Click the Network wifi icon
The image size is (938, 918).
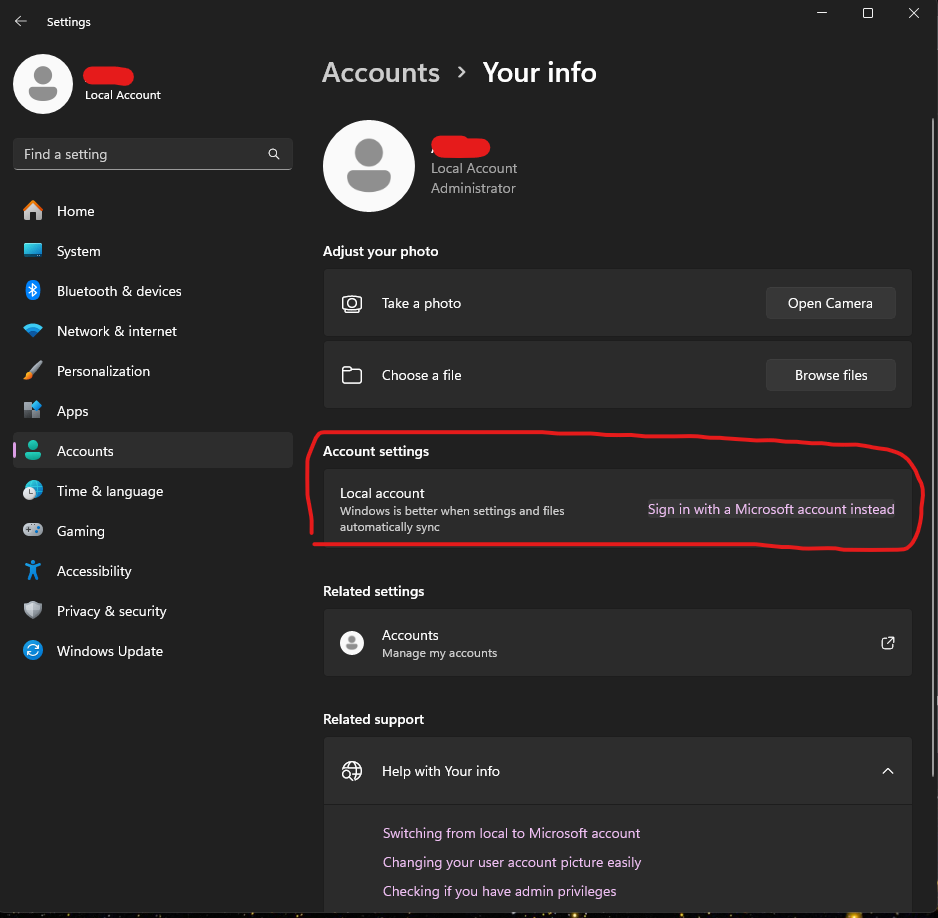(x=33, y=330)
